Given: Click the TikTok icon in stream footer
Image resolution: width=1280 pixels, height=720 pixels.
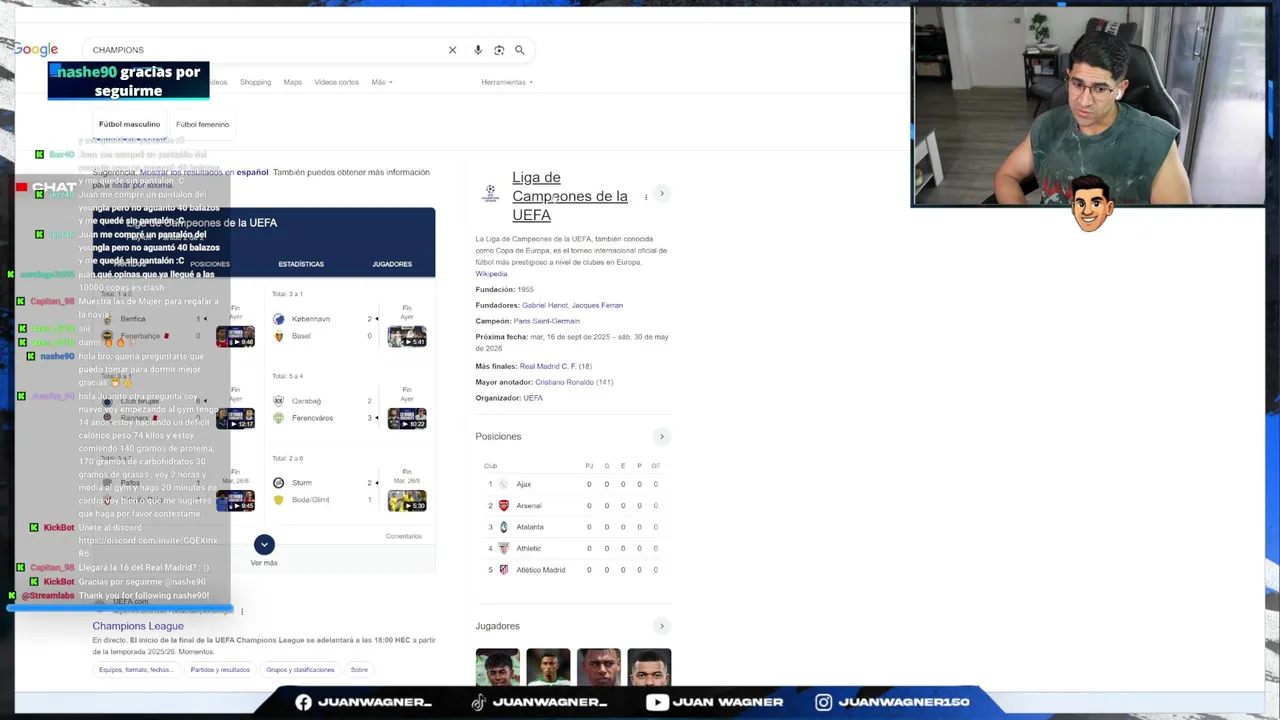Looking at the screenshot, I should [x=479, y=702].
